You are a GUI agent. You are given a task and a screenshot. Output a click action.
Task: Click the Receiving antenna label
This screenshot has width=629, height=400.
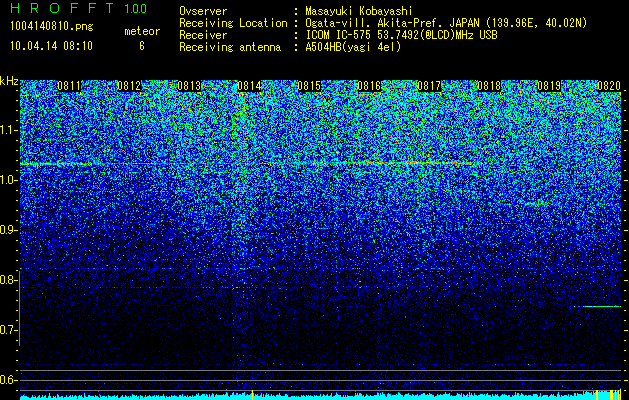(x=230, y=47)
